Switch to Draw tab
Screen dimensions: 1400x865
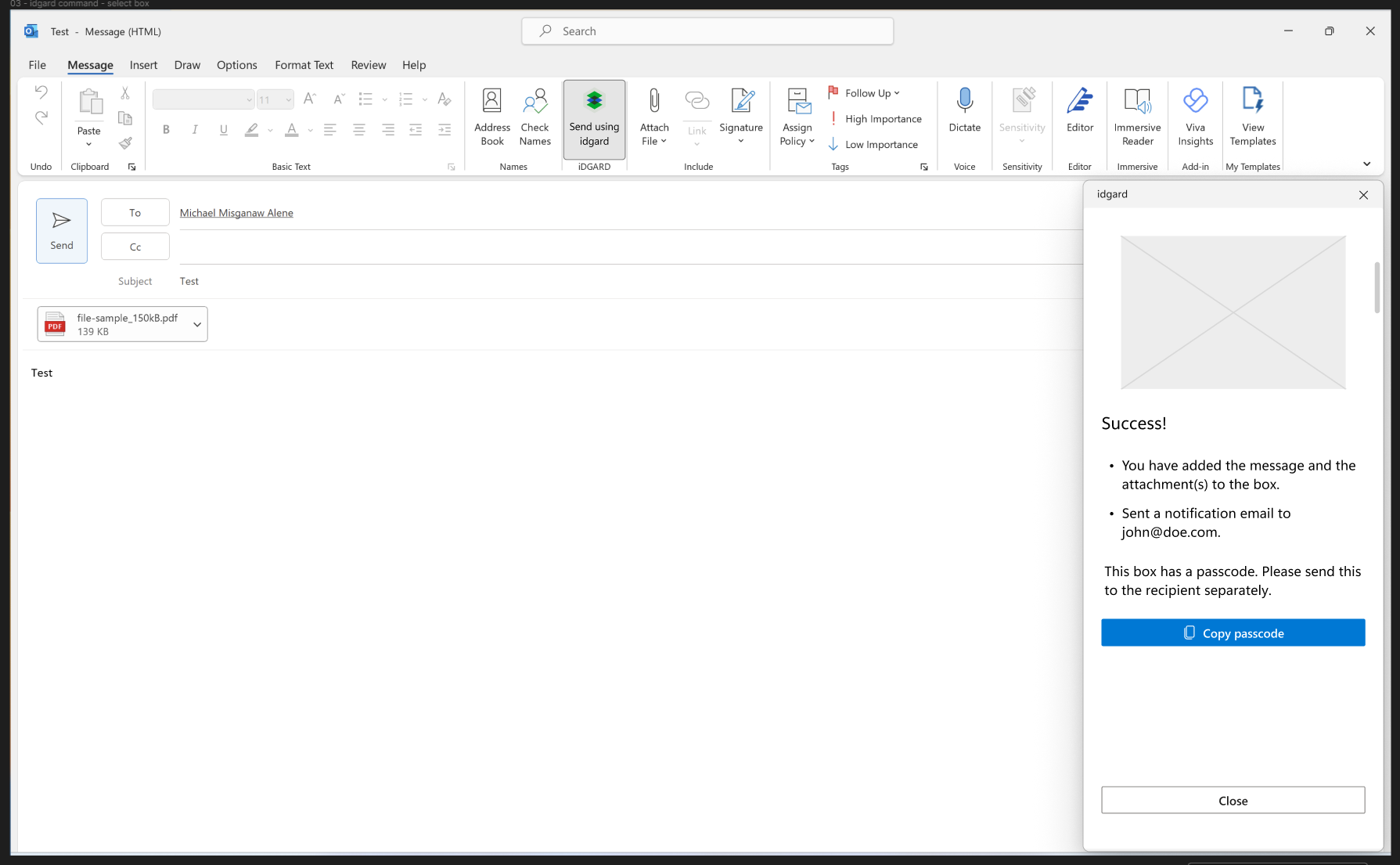(x=187, y=65)
